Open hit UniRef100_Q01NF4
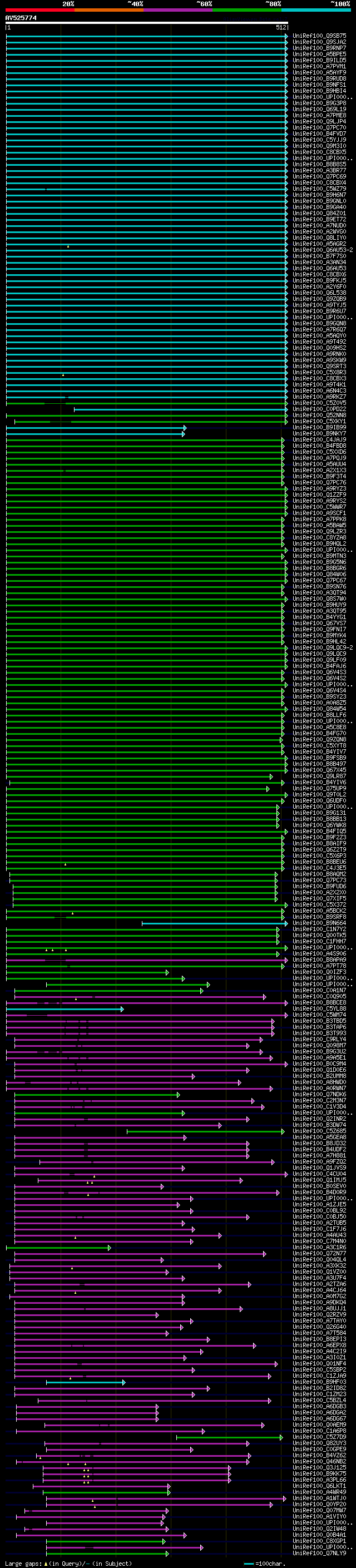This screenshot has height=1568, width=356. [x=319, y=1363]
